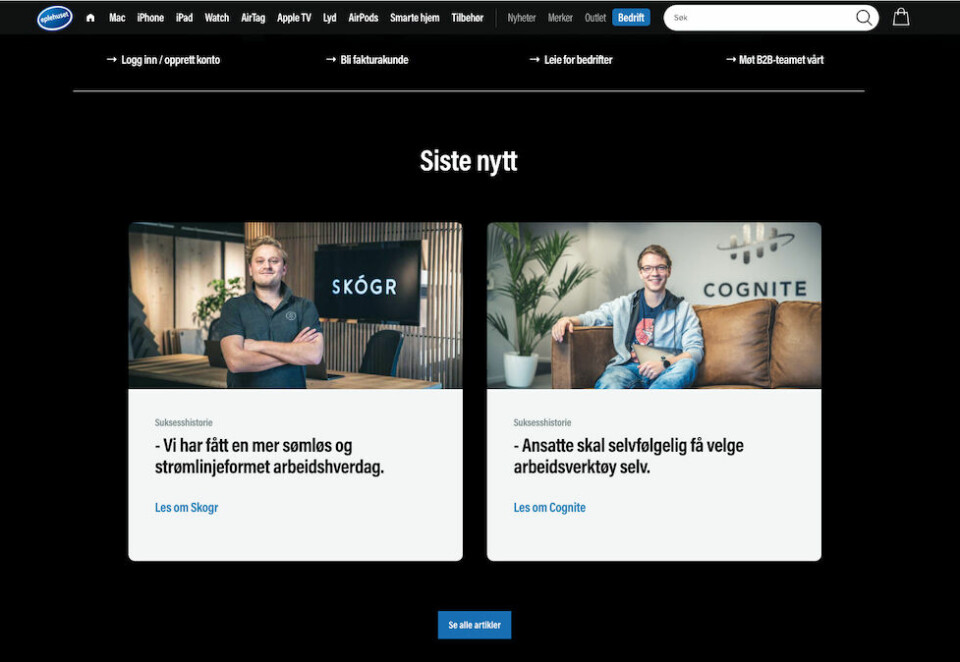Screen dimensions: 960x662
Task: Go to the home page icon
Action: coord(91,18)
